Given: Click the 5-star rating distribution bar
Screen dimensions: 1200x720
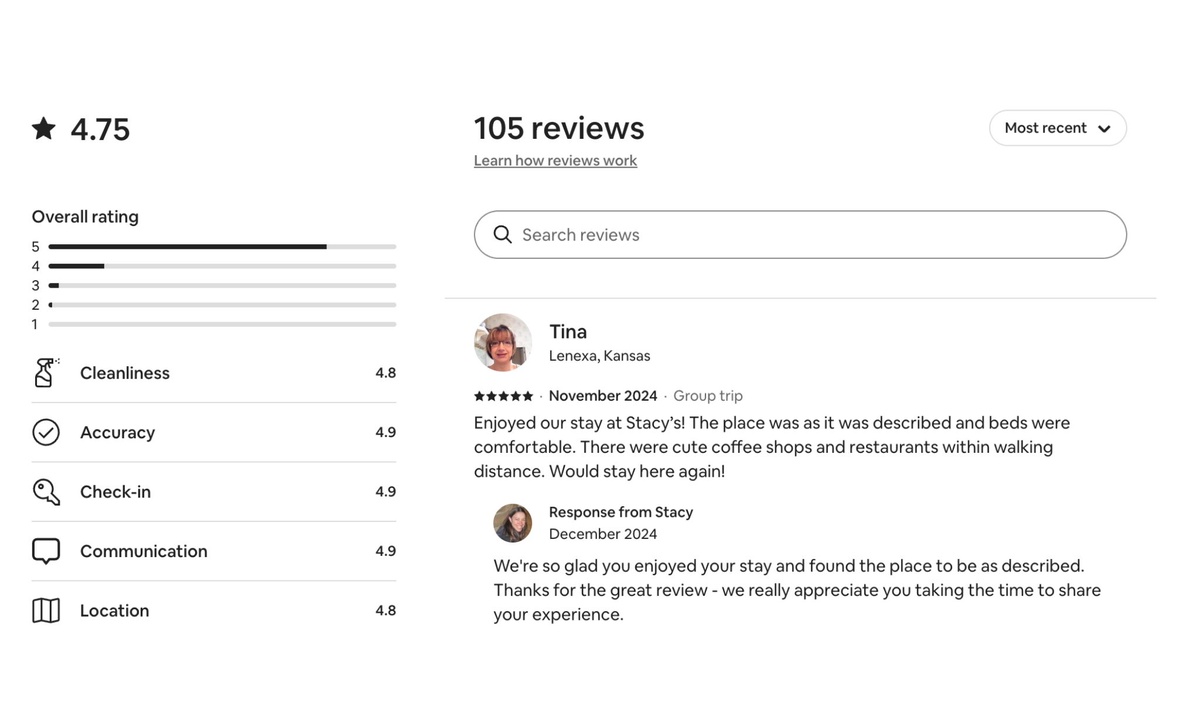Looking at the screenshot, I should [x=222, y=246].
